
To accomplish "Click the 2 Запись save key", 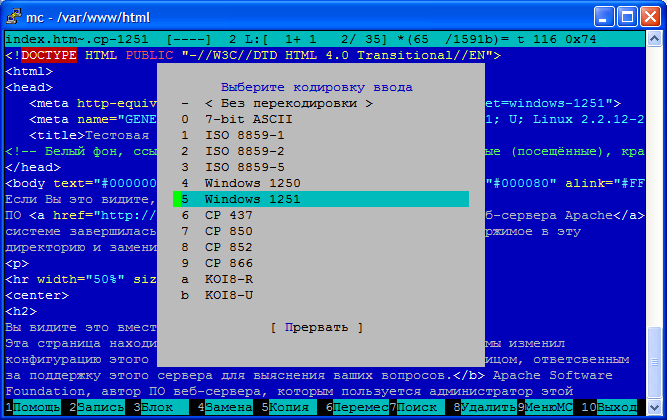I will [x=98, y=407].
